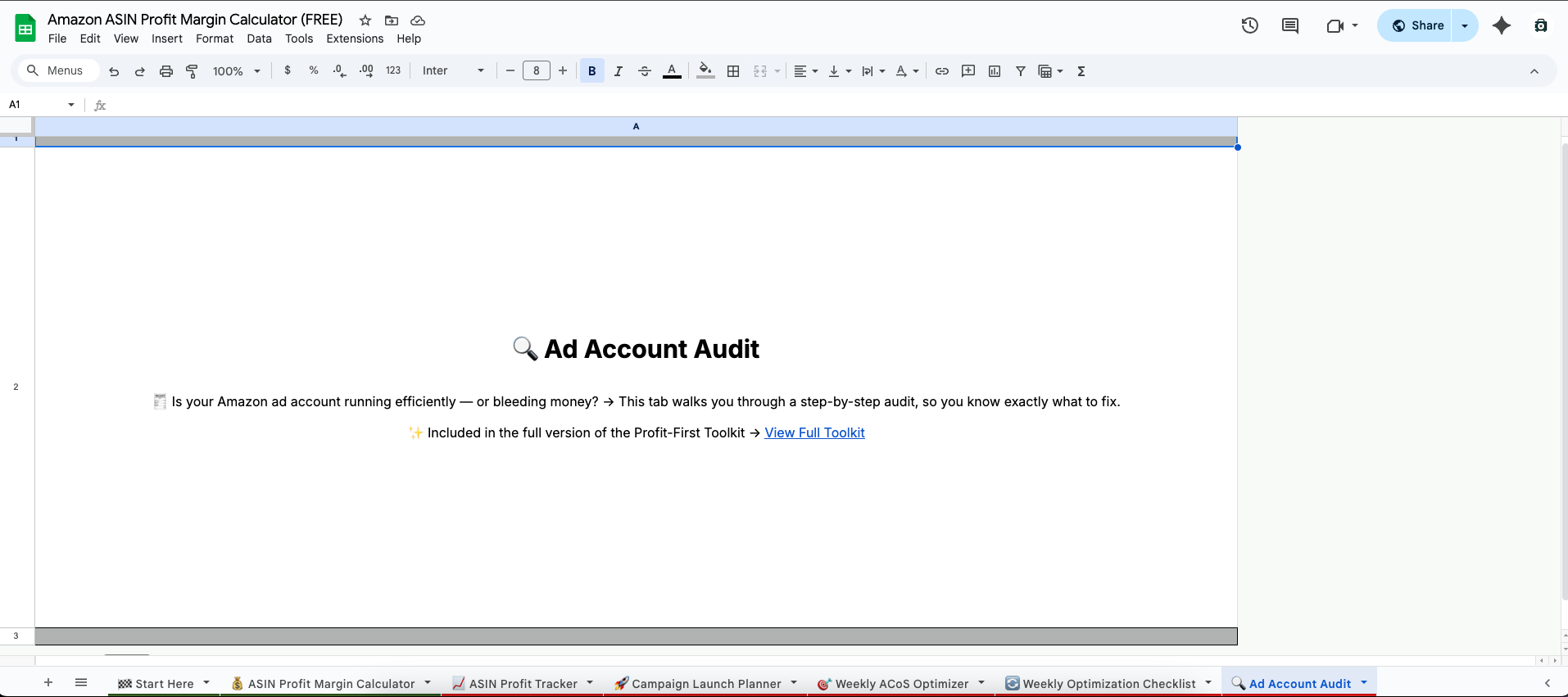Expand merge cells options arrow
This screenshot has height=697, width=1568.
777,71
